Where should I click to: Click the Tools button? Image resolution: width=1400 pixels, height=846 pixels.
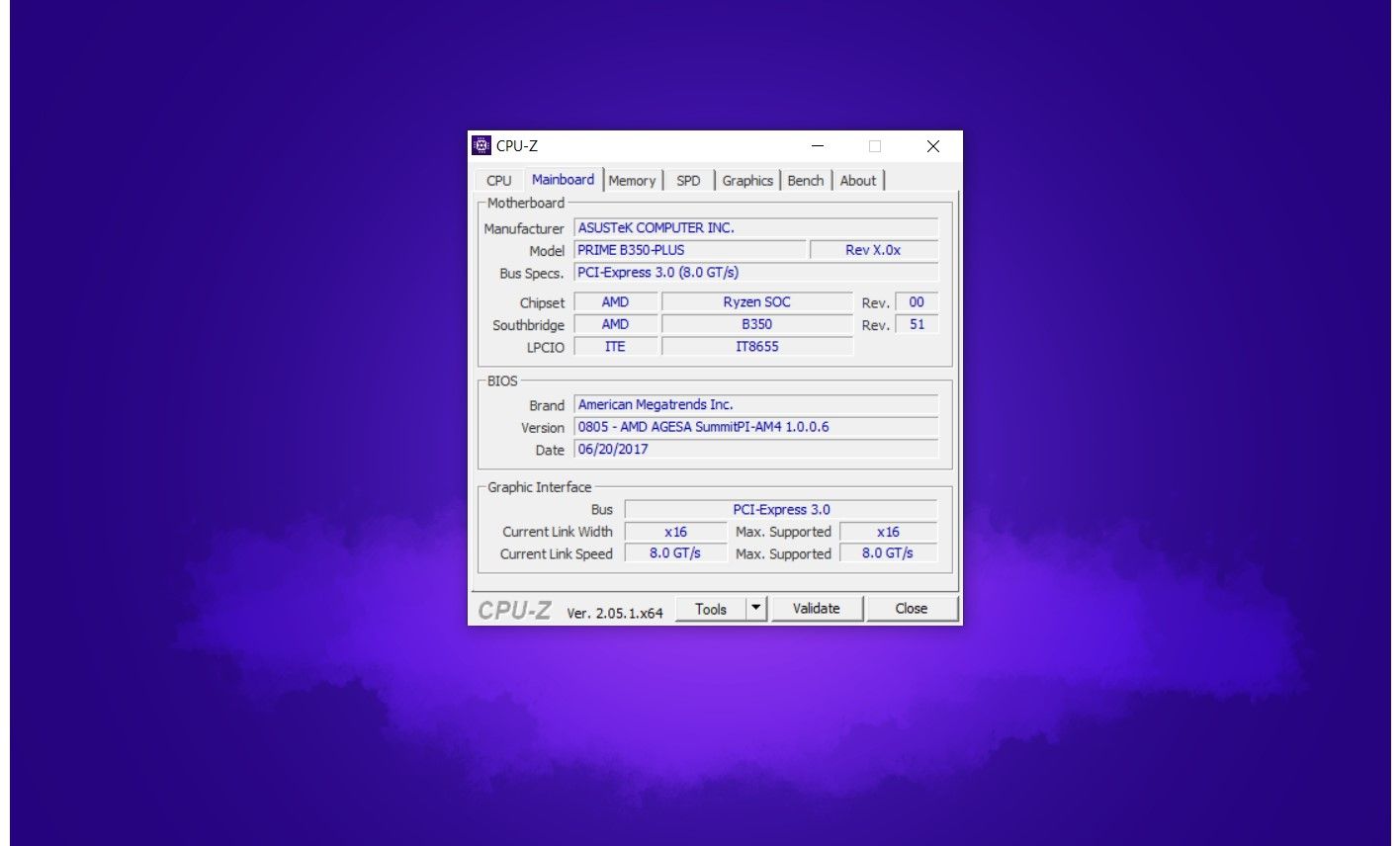[x=712, y=608]
